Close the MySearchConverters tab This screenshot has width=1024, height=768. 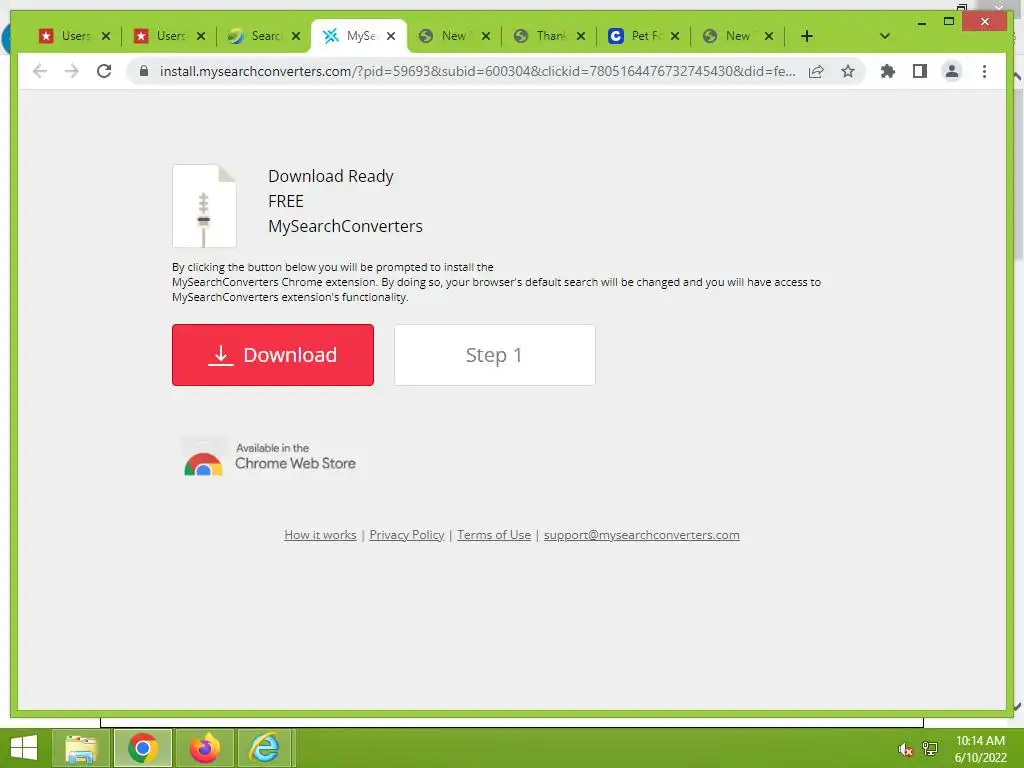pos(391,36)
